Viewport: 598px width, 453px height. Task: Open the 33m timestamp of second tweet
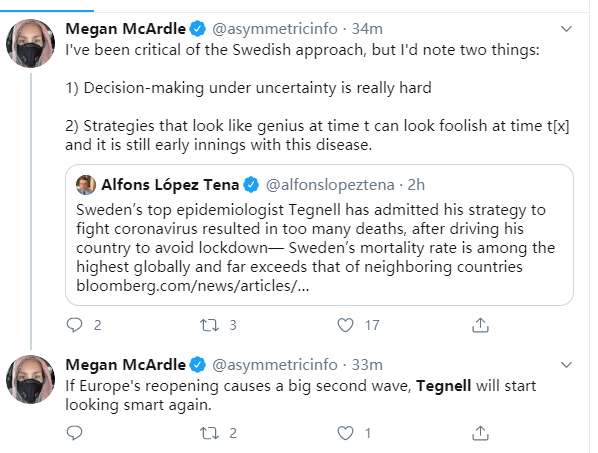click(x=367, y=365)
